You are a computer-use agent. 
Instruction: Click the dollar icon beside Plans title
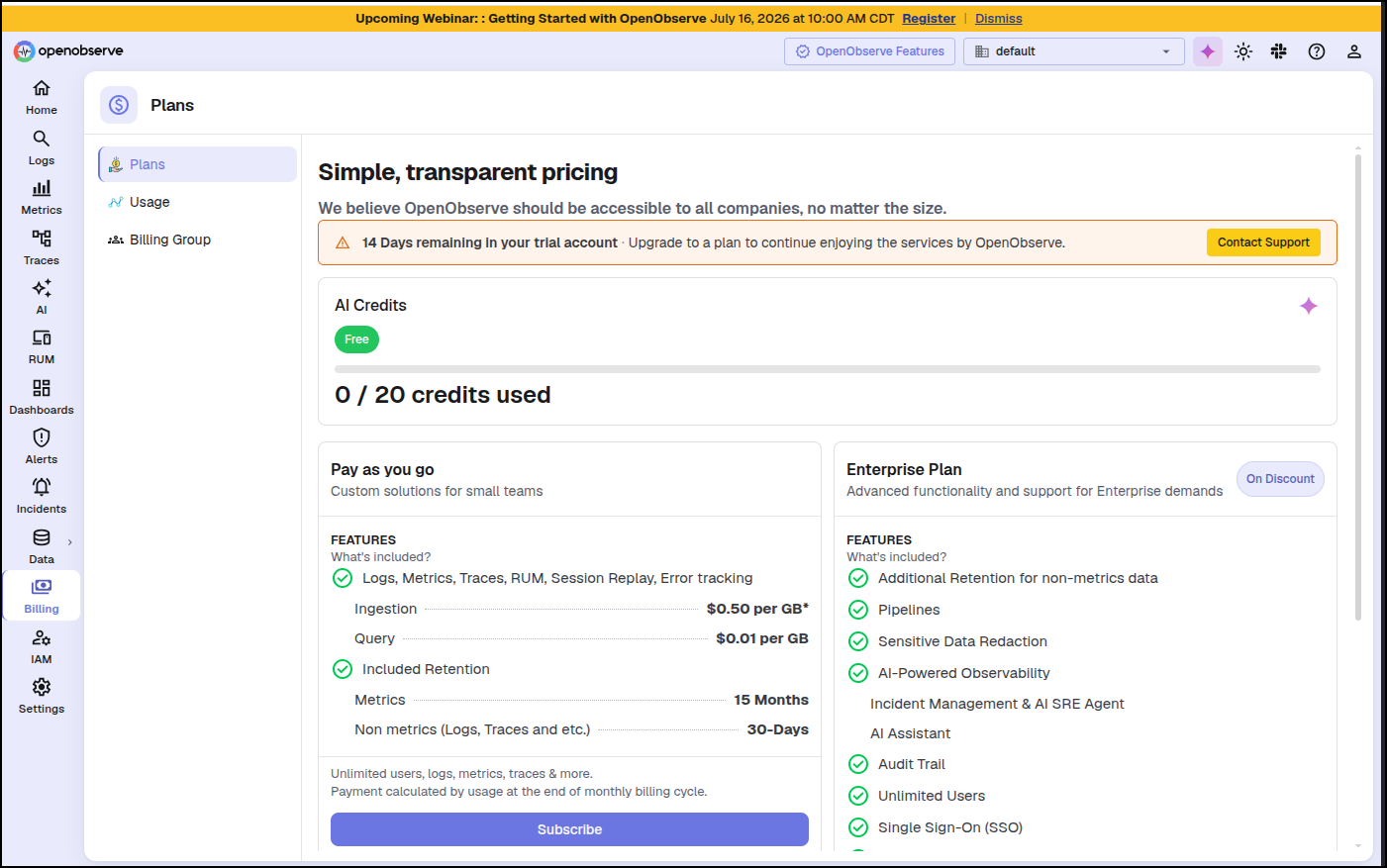119,105
